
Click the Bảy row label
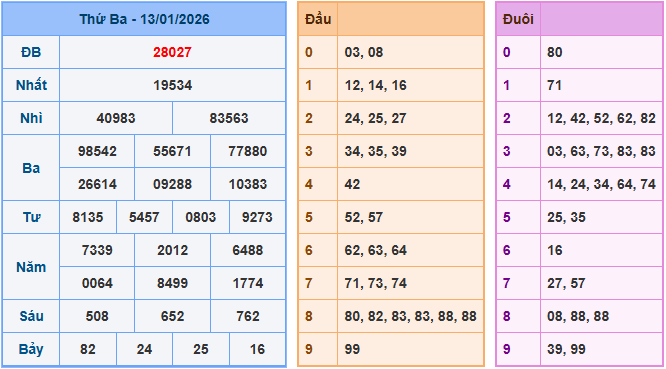pos(31,349)
